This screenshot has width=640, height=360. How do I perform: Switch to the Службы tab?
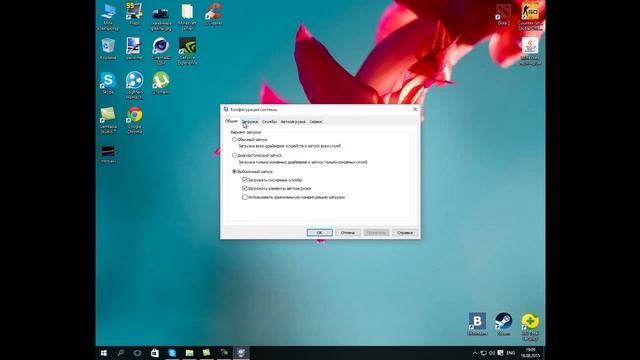click(x=269, y=122)
